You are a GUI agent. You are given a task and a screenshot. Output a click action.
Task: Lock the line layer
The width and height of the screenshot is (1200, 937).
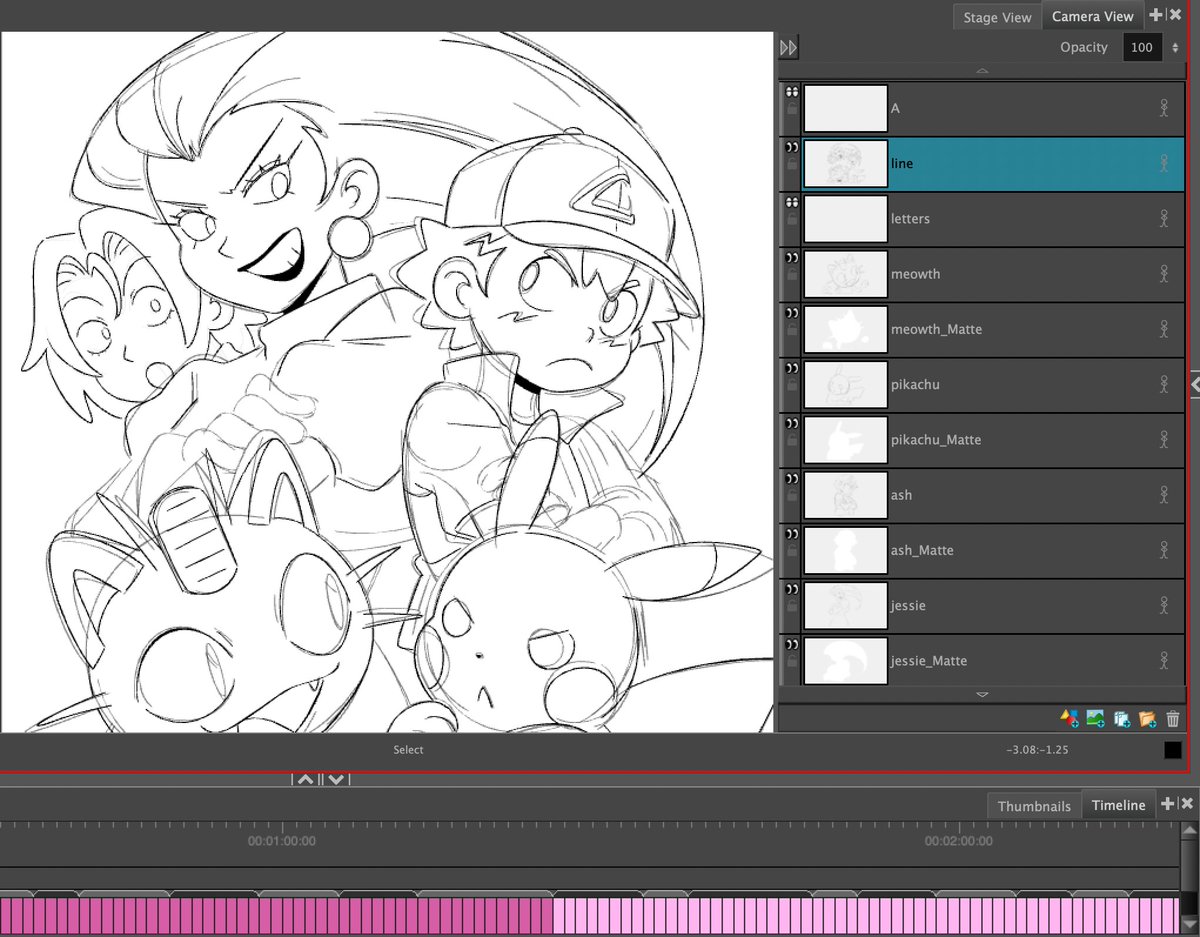[x=792, y=163]
